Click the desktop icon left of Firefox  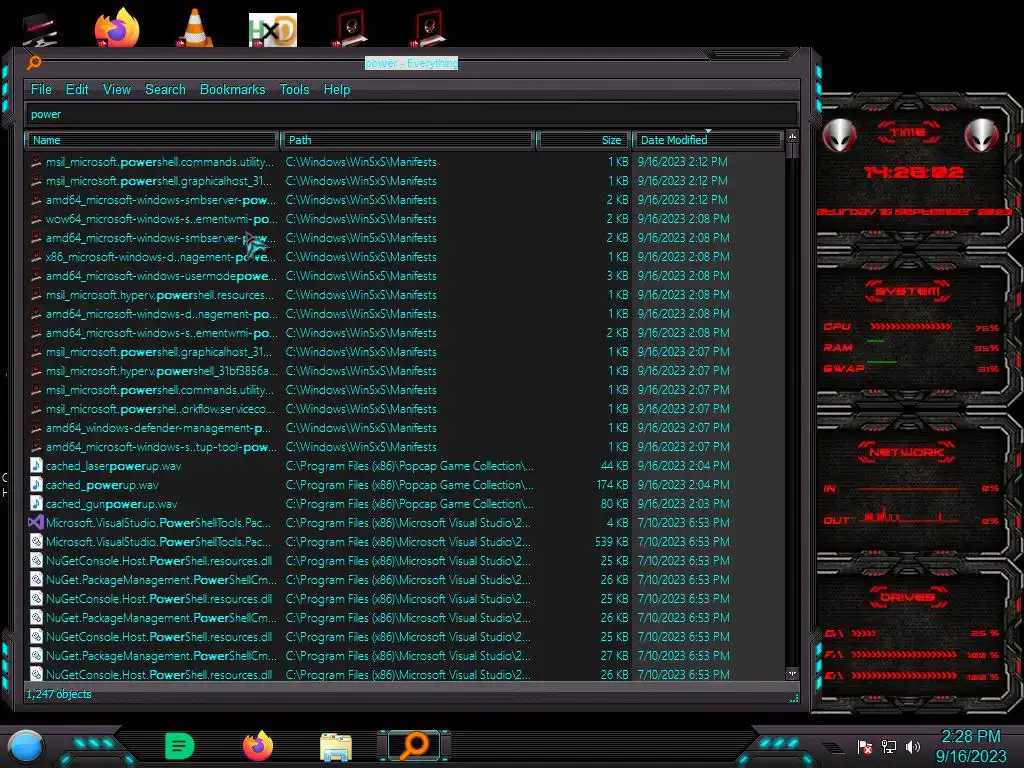tap(39, 30)
